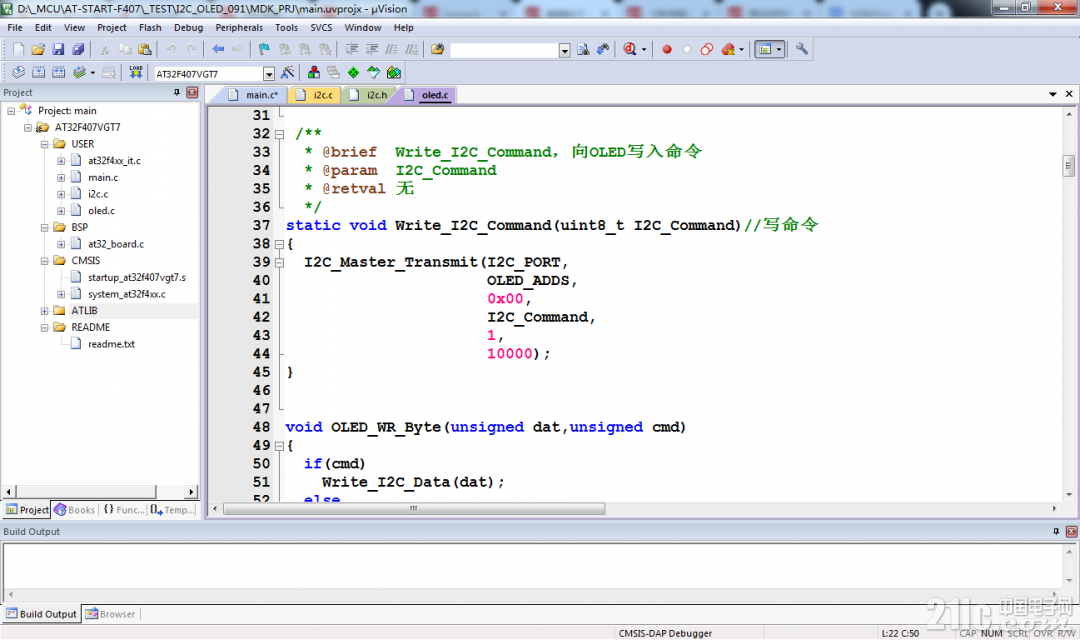This screenshot has width=1080, height=640.
Task: Expand the oled.c file node
Action: 61,211
